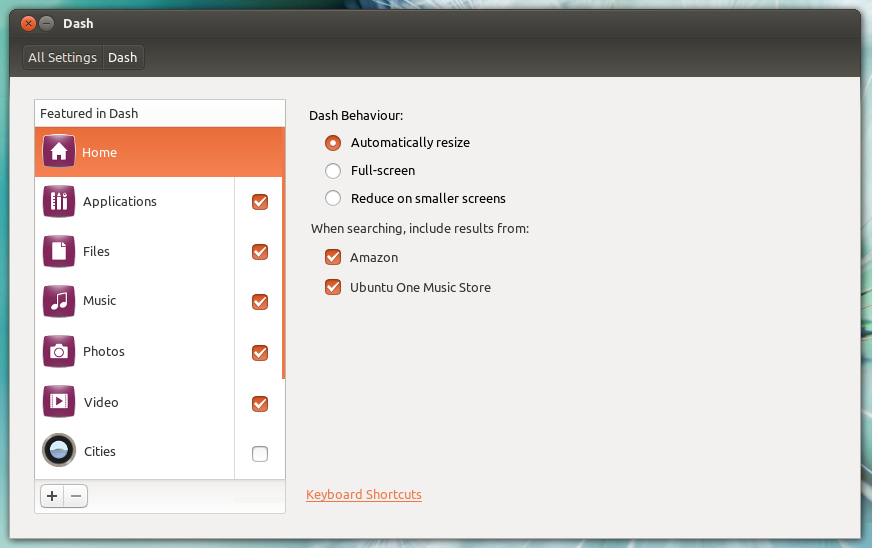Click the Dash breadcrumb button
Viewport: 872px width, 548px height.
click(x=123, y=57)
